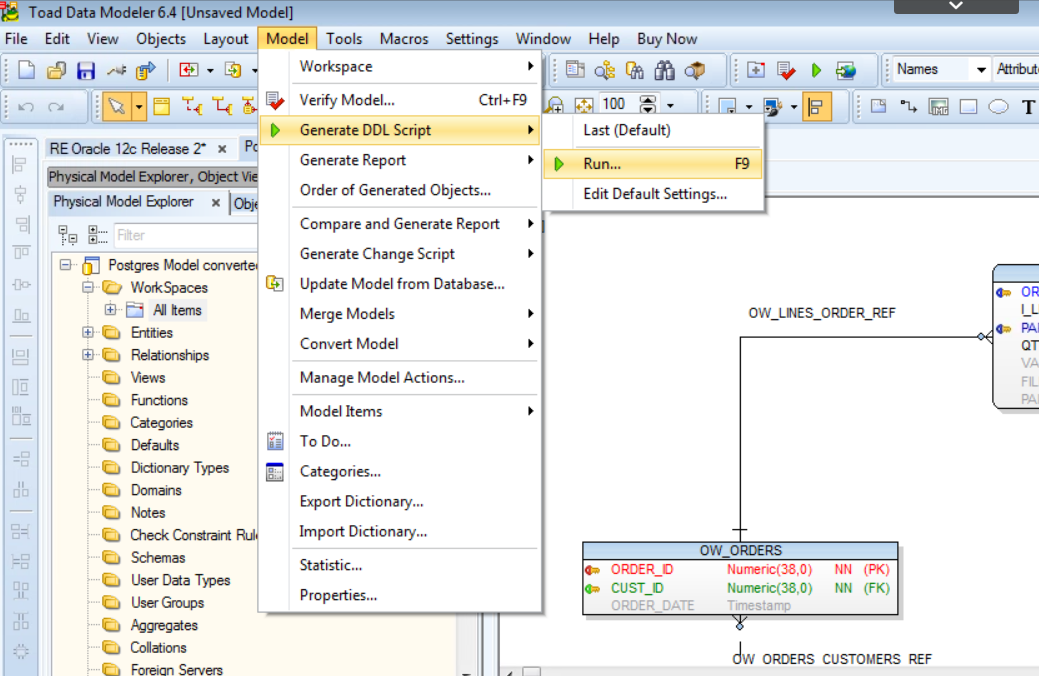Close the RE Oracle 12c Release 2 tab
1039x676 pixels.
point(223,149)
